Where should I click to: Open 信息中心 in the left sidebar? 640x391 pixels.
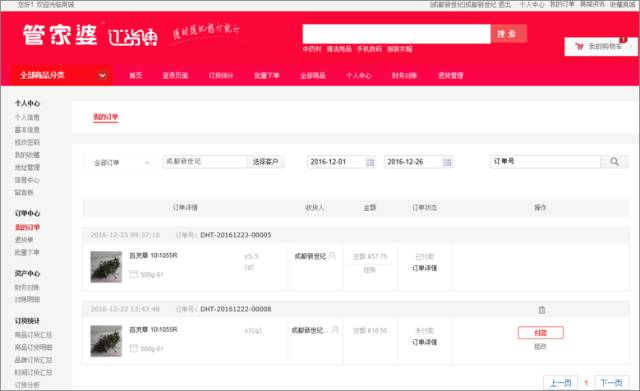[x=27, y=180]
